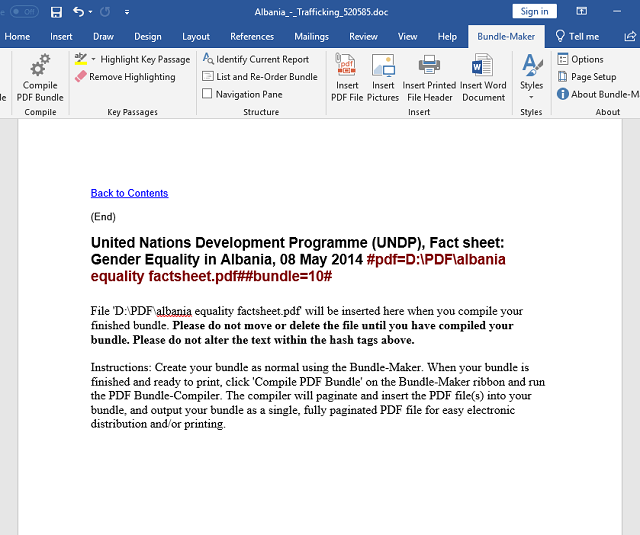Click the Insert Printed File Header icon
Screen dimensions: 640x535
coord(429,65)
